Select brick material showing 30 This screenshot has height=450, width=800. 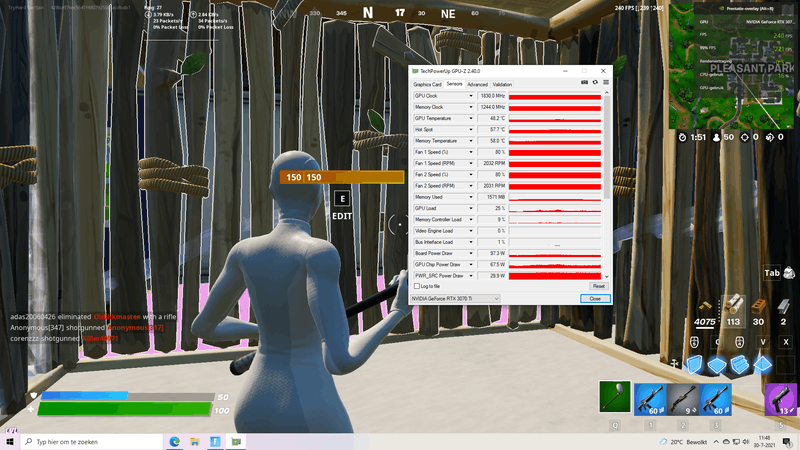758,311
